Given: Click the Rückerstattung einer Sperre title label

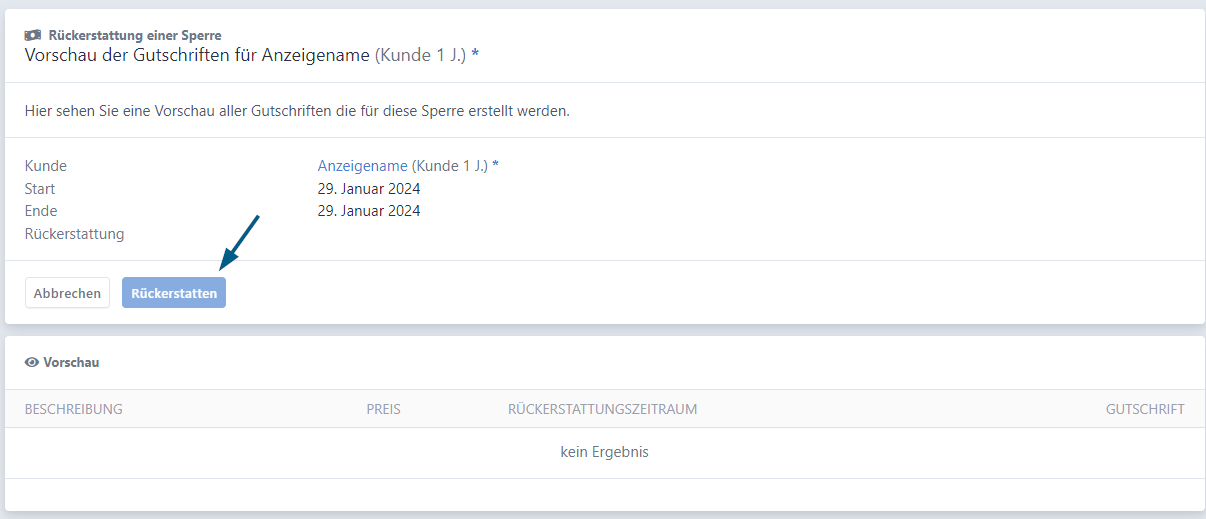Looking at the screenshot, I should pyautogui.click(x=135, y=35).
